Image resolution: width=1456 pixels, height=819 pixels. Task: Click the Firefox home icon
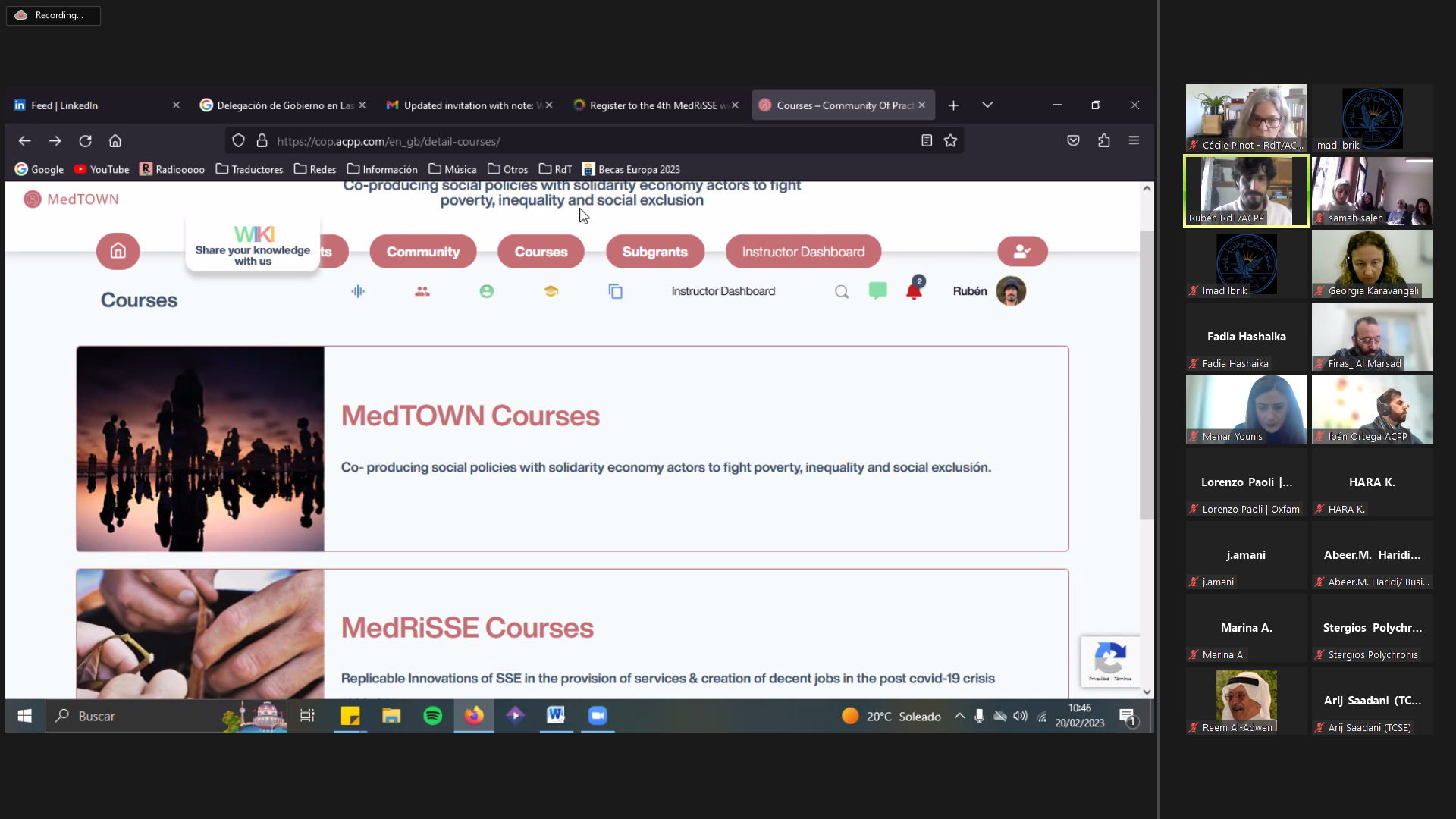pos(115,141)
